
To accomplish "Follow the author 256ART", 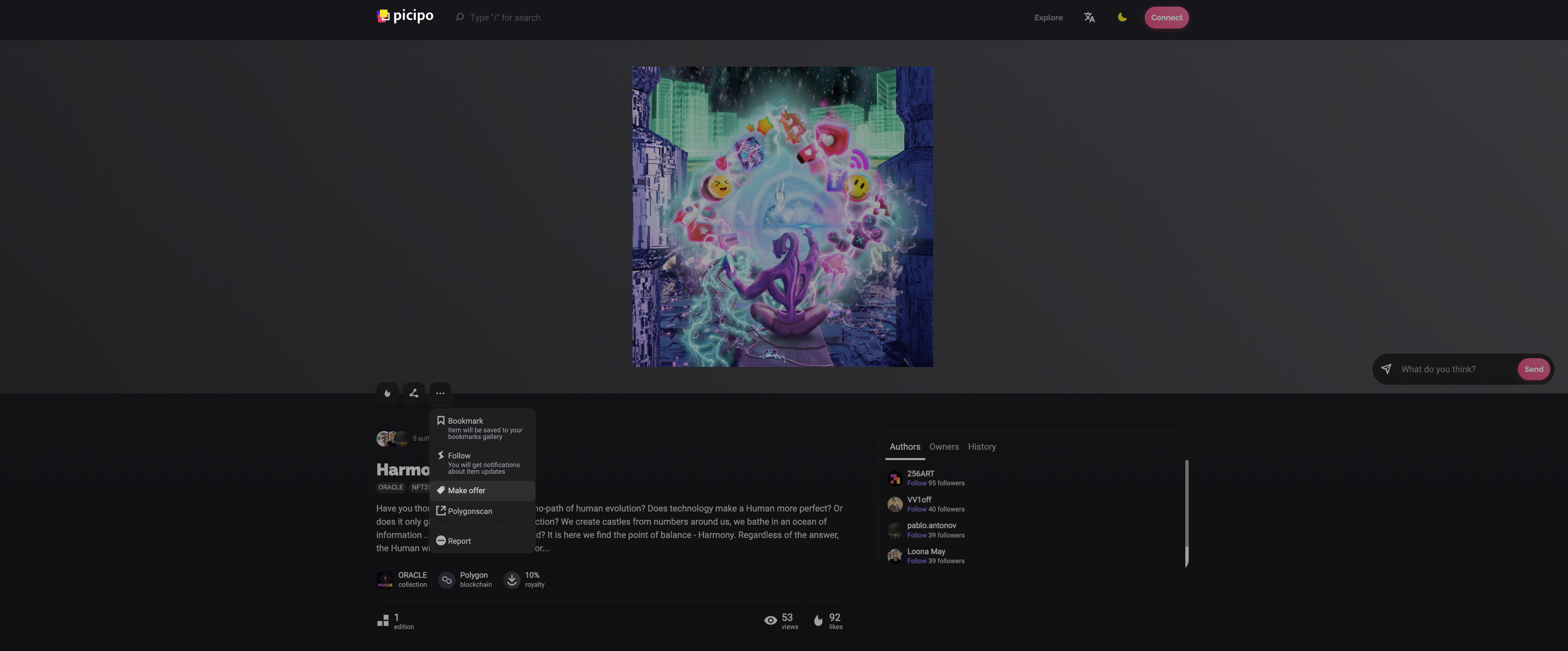I will (917, 483).
